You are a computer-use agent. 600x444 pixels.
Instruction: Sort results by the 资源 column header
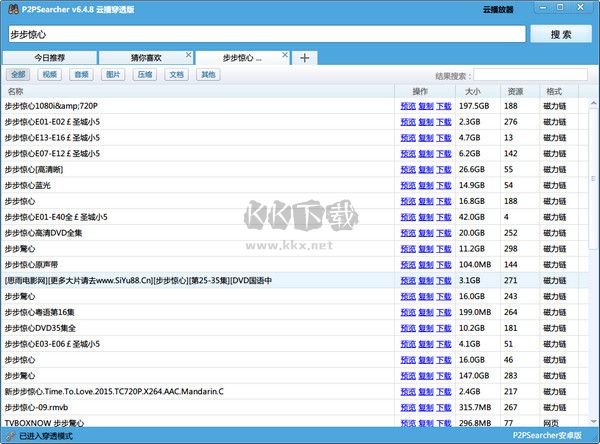tap(515, 91)
